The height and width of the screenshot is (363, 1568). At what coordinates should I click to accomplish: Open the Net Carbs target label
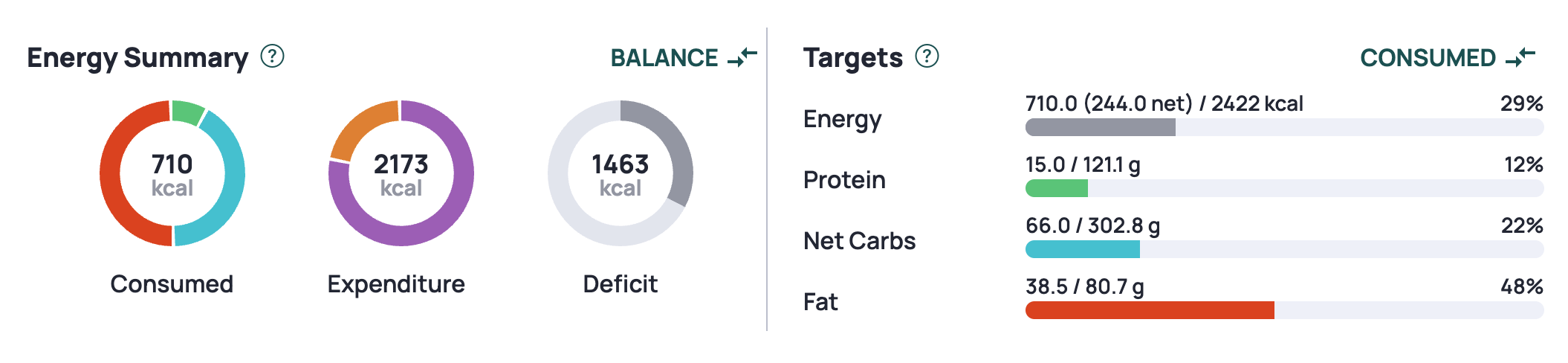(x=859, y=240)
